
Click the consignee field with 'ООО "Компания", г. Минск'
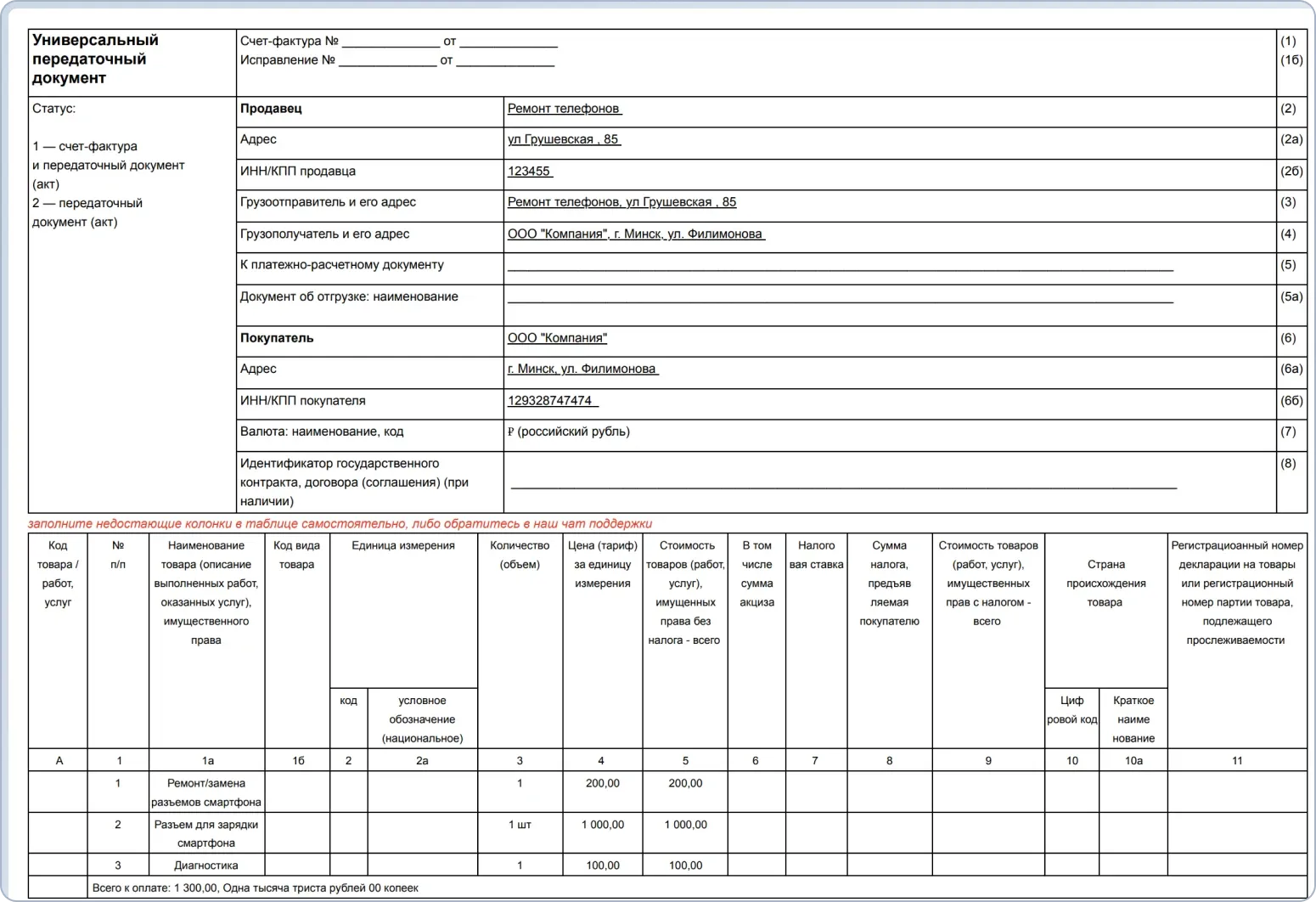636,234
